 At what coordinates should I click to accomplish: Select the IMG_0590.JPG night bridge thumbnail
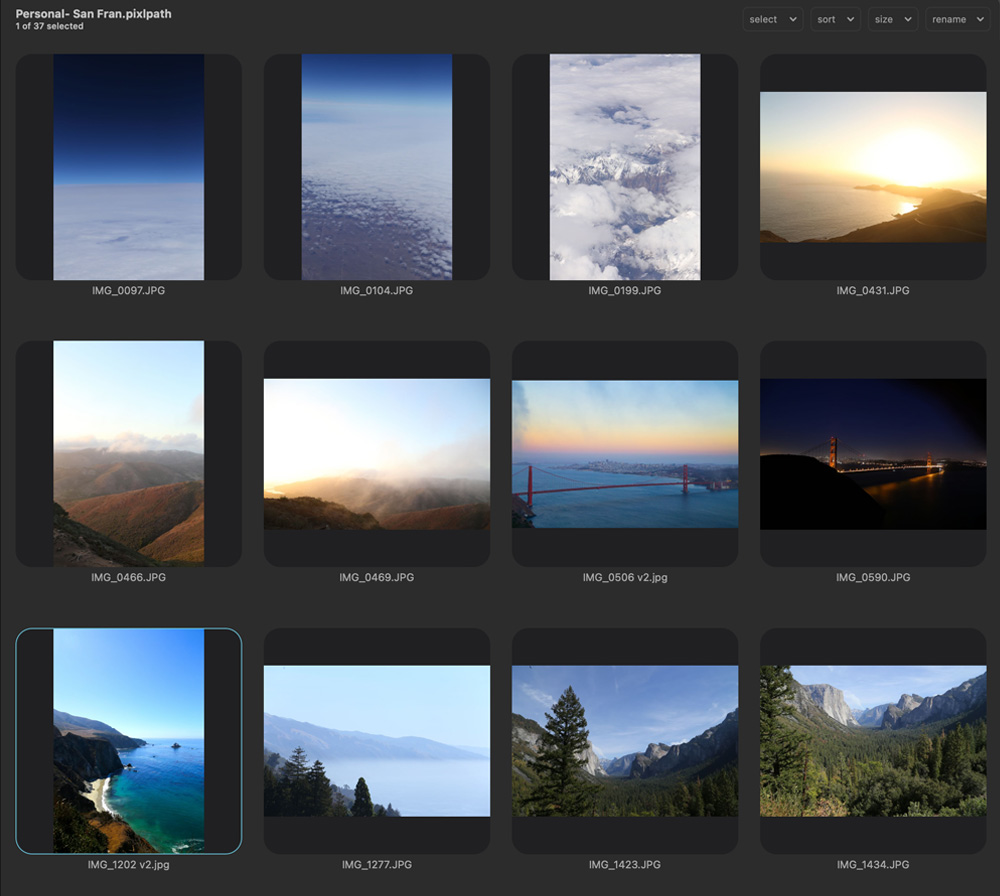point(873,453)
